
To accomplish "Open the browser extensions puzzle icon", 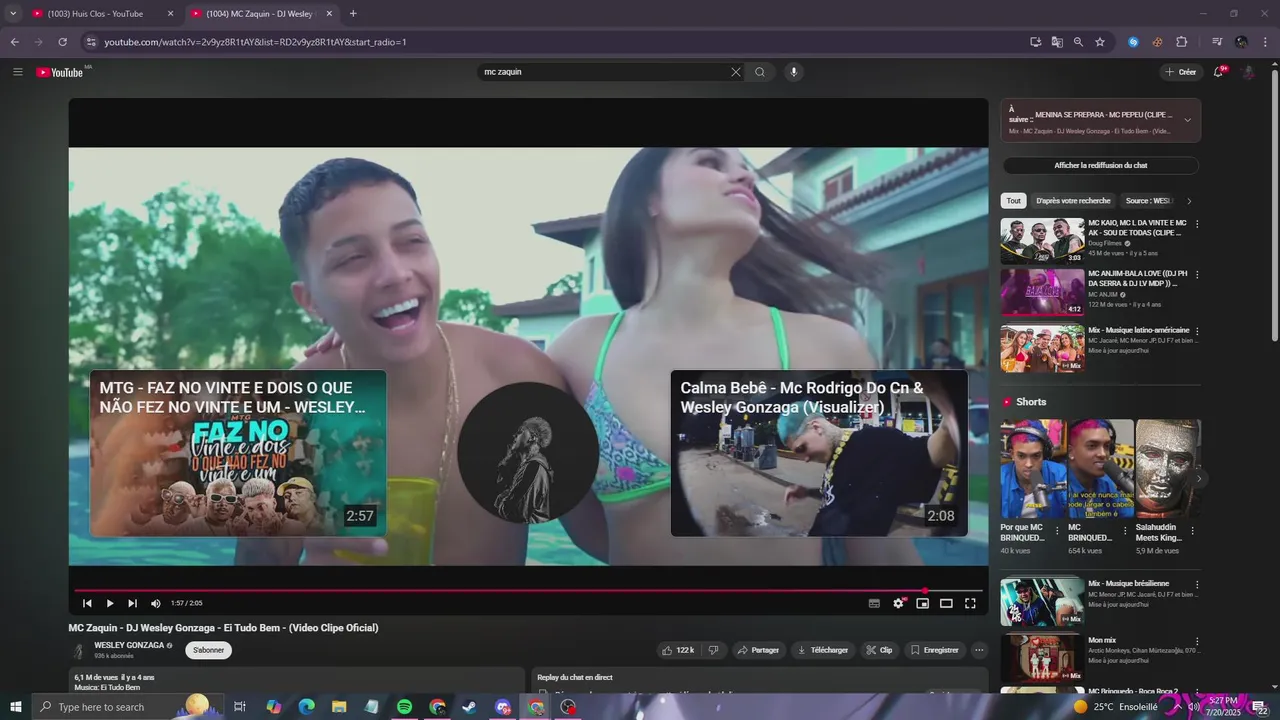I will click(x=1182, y=42).
